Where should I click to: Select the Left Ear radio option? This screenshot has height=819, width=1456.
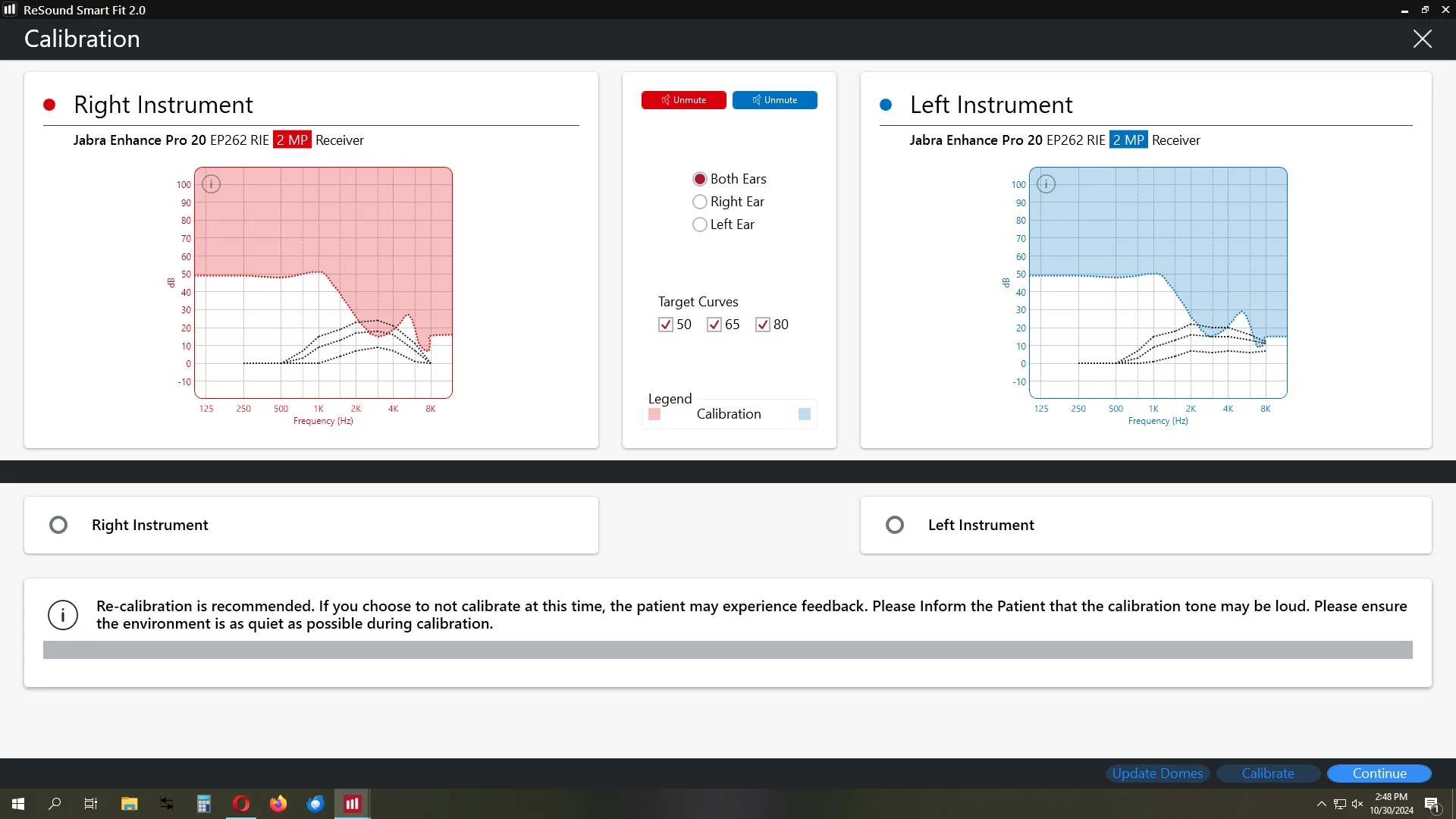[700, 224]
